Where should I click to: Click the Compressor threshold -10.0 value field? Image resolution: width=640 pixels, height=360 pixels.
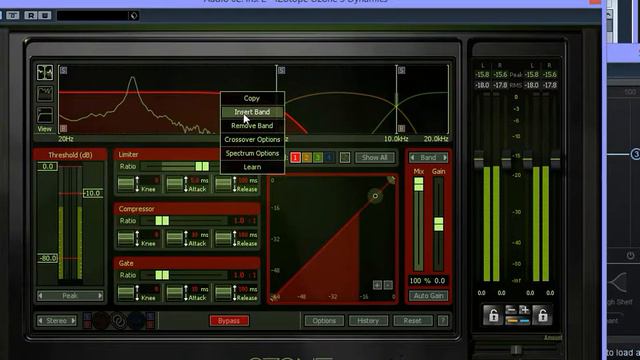(x=93, y=193)
